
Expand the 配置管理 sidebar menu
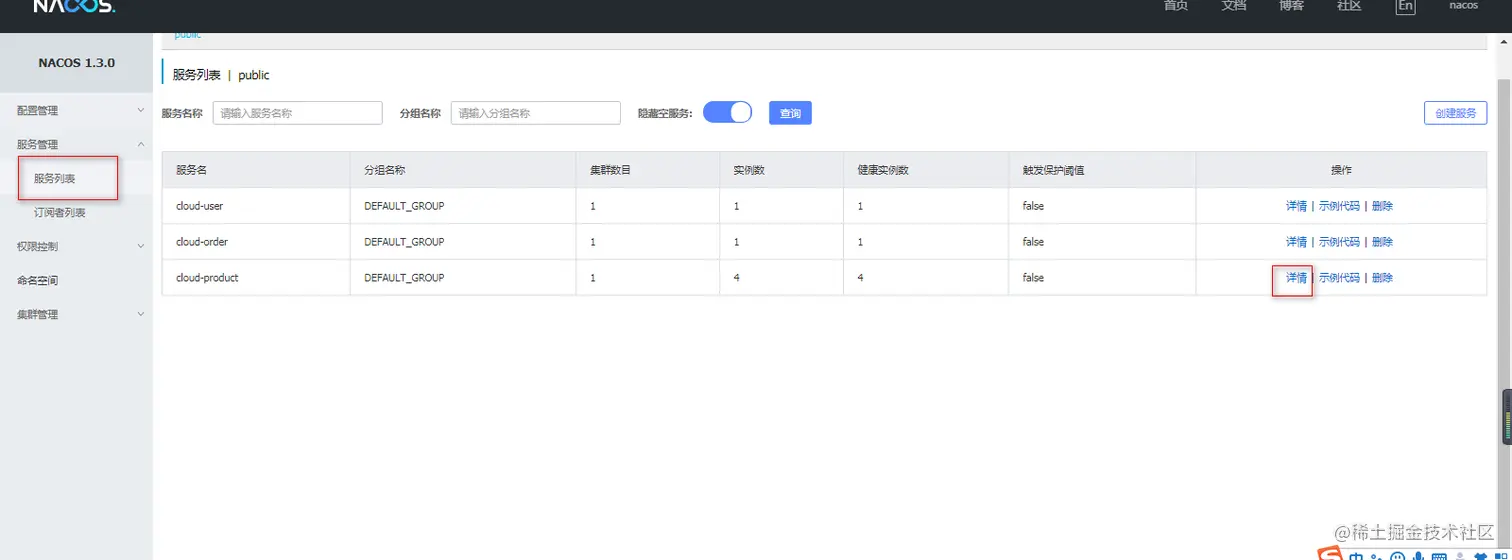pos(76,110)
